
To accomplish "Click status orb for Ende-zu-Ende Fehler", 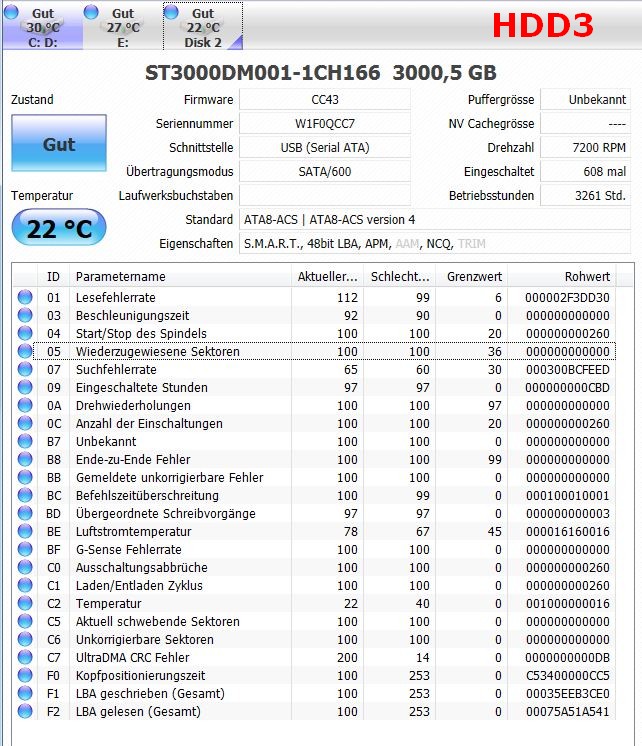I will [x=25, y=460].
